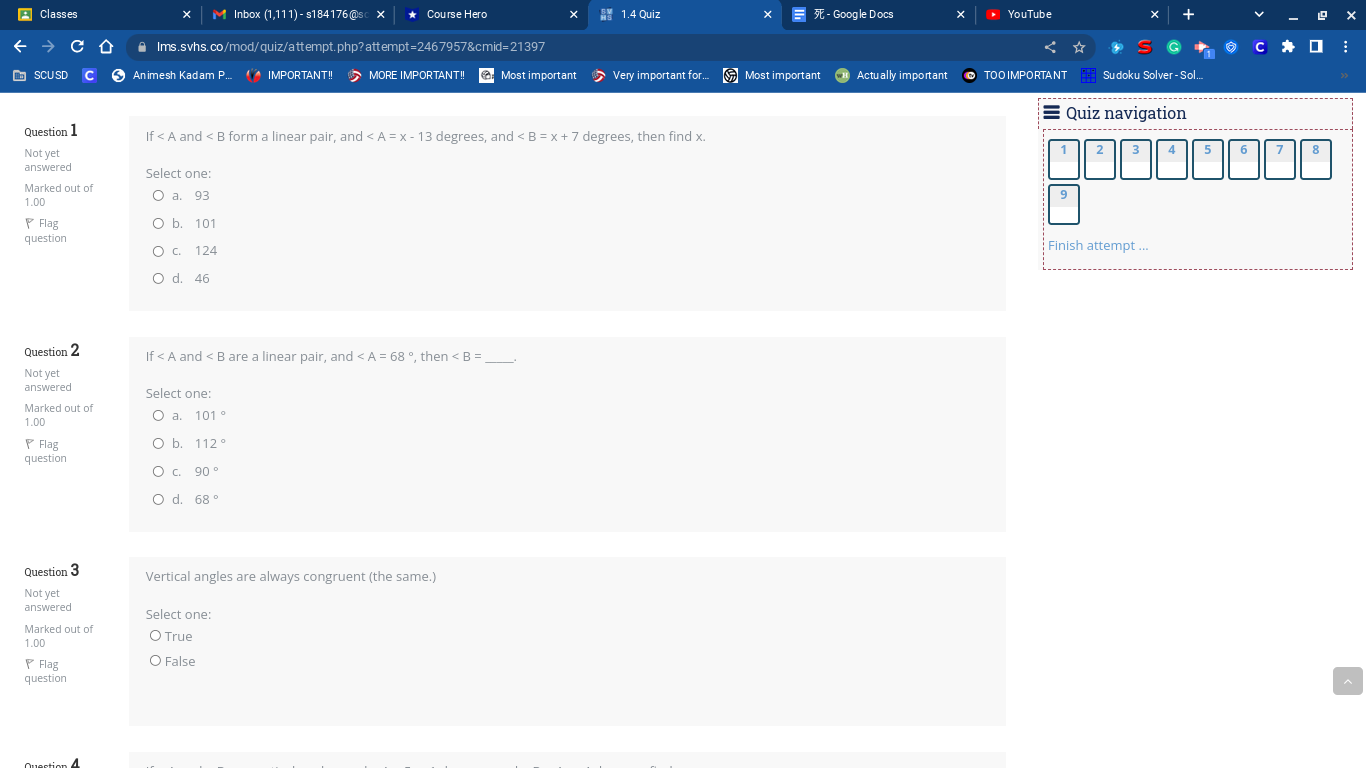Open the Grammarly extension icon
Screen dimensions: 1366x768
pyautogui.click(x=1174, y=47)
